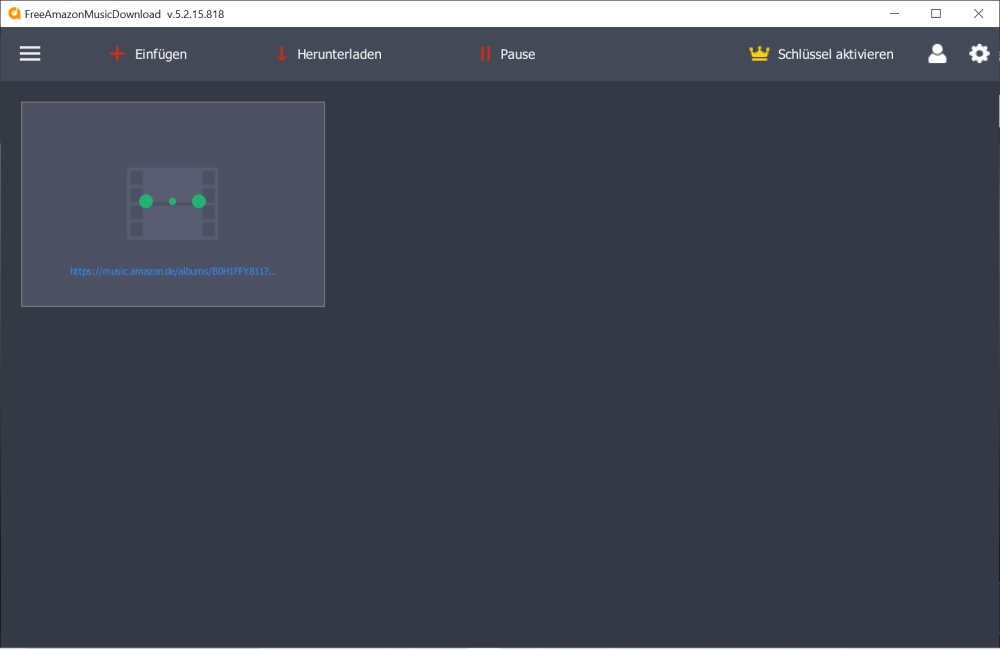Select the loading film-strip thumbnail
The width and height of the screenshot is (1000, 649).
[x=172, y=203]
